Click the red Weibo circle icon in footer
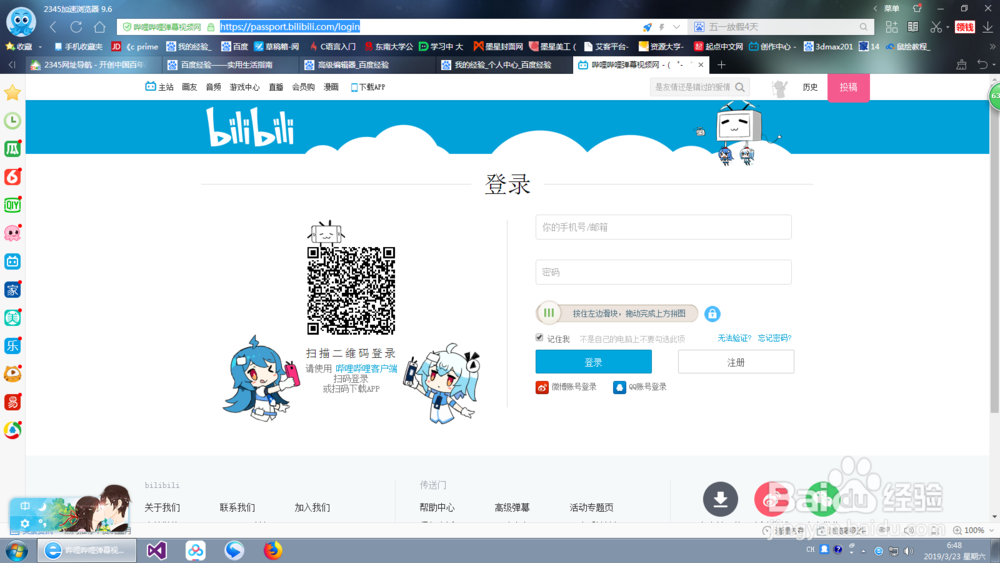Image resolution: width=1000 pixels, height=563 pixels. (x=771, y=499)
